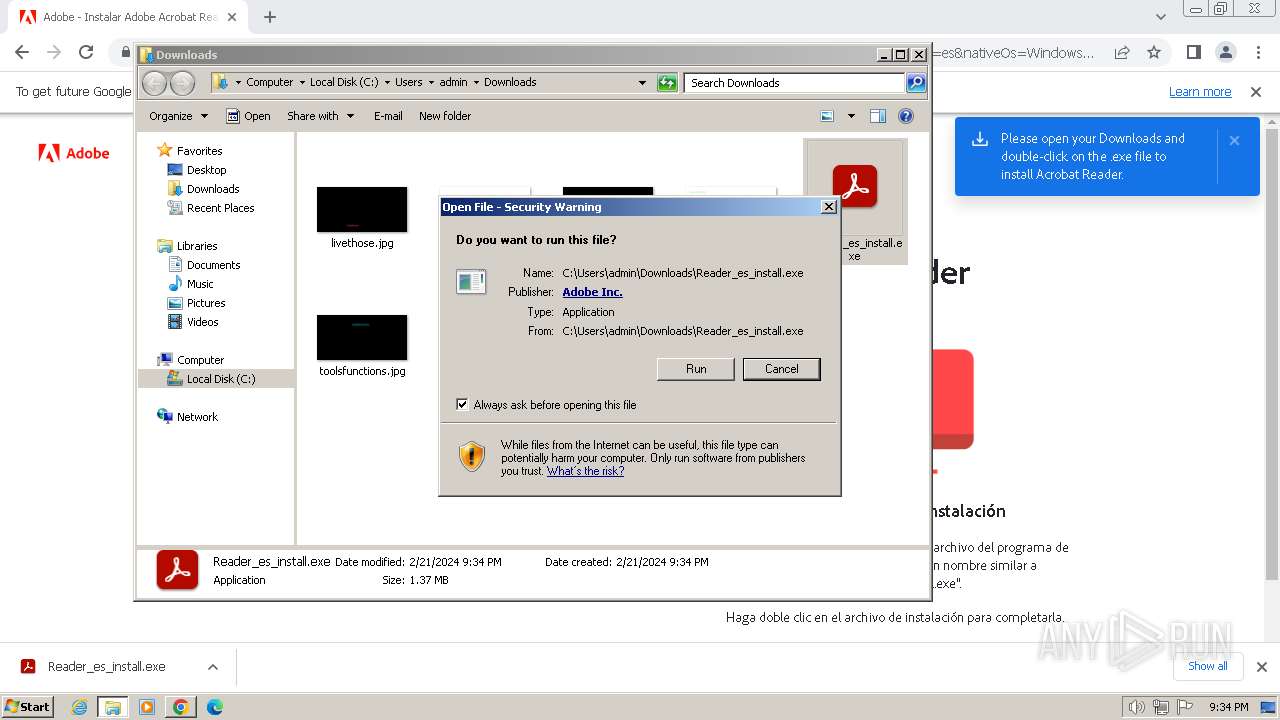Click the address bar refresh icon
The width and height of the screenshot is (1280, 720).
coord(667,83)
